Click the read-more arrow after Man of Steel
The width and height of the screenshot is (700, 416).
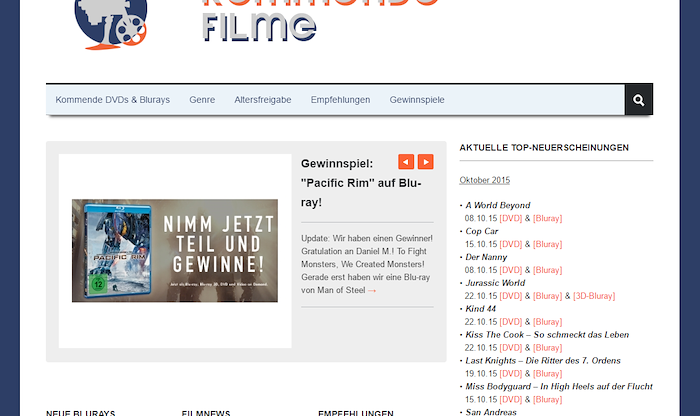(372, 291)
